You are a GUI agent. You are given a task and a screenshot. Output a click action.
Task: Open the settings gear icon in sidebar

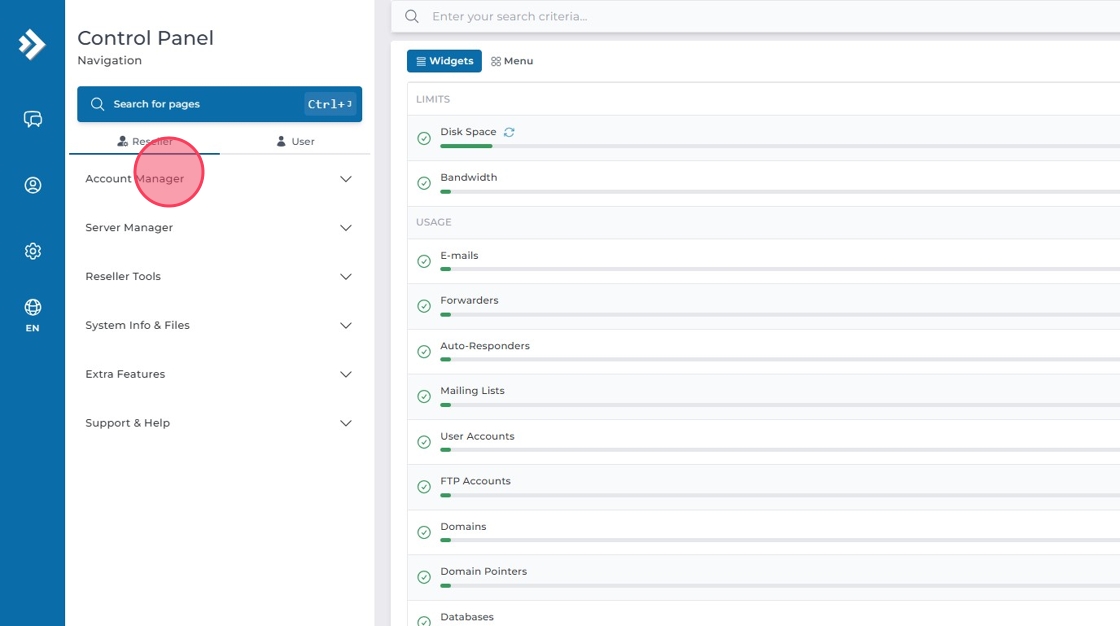[x=33, y=251]
